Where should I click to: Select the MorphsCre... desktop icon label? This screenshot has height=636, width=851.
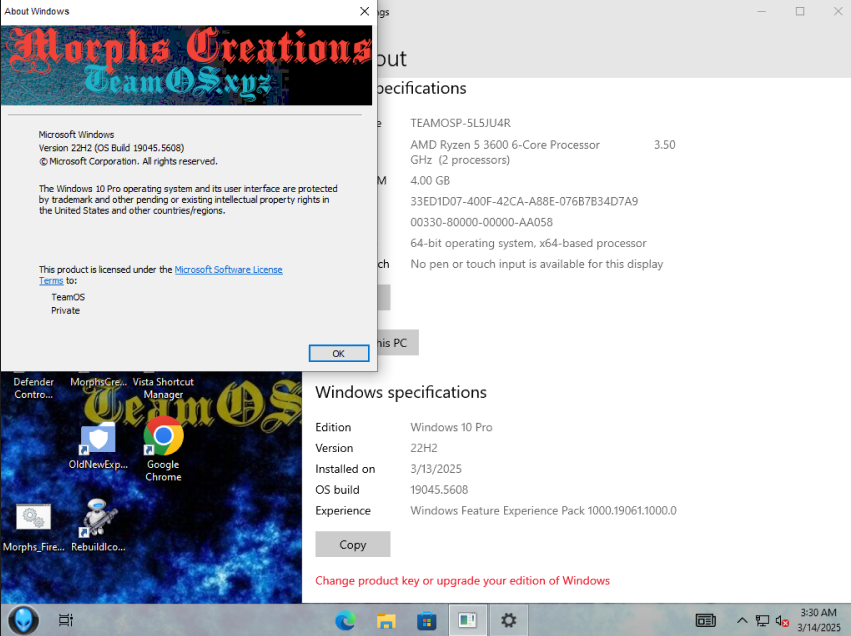(x=98, y=382)
